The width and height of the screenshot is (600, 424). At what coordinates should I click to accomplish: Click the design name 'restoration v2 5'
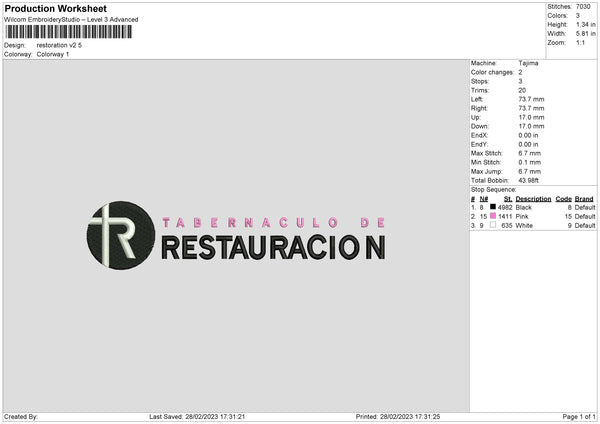(59, 45)
